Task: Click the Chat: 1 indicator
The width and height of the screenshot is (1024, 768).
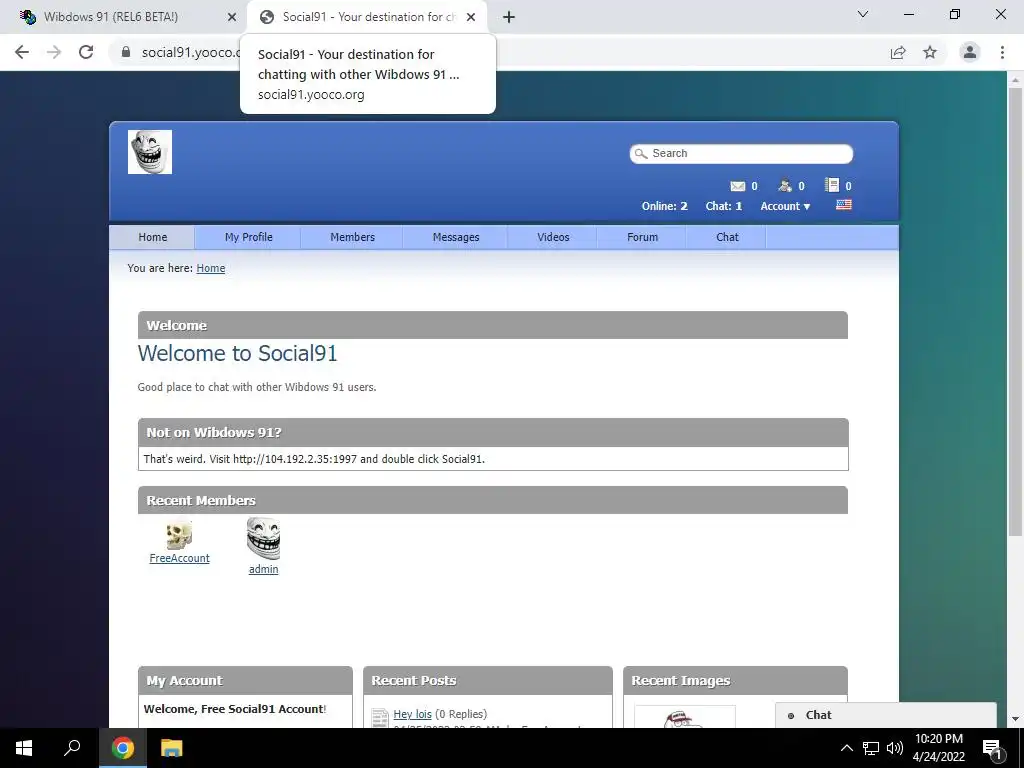Action: (724, 206)
